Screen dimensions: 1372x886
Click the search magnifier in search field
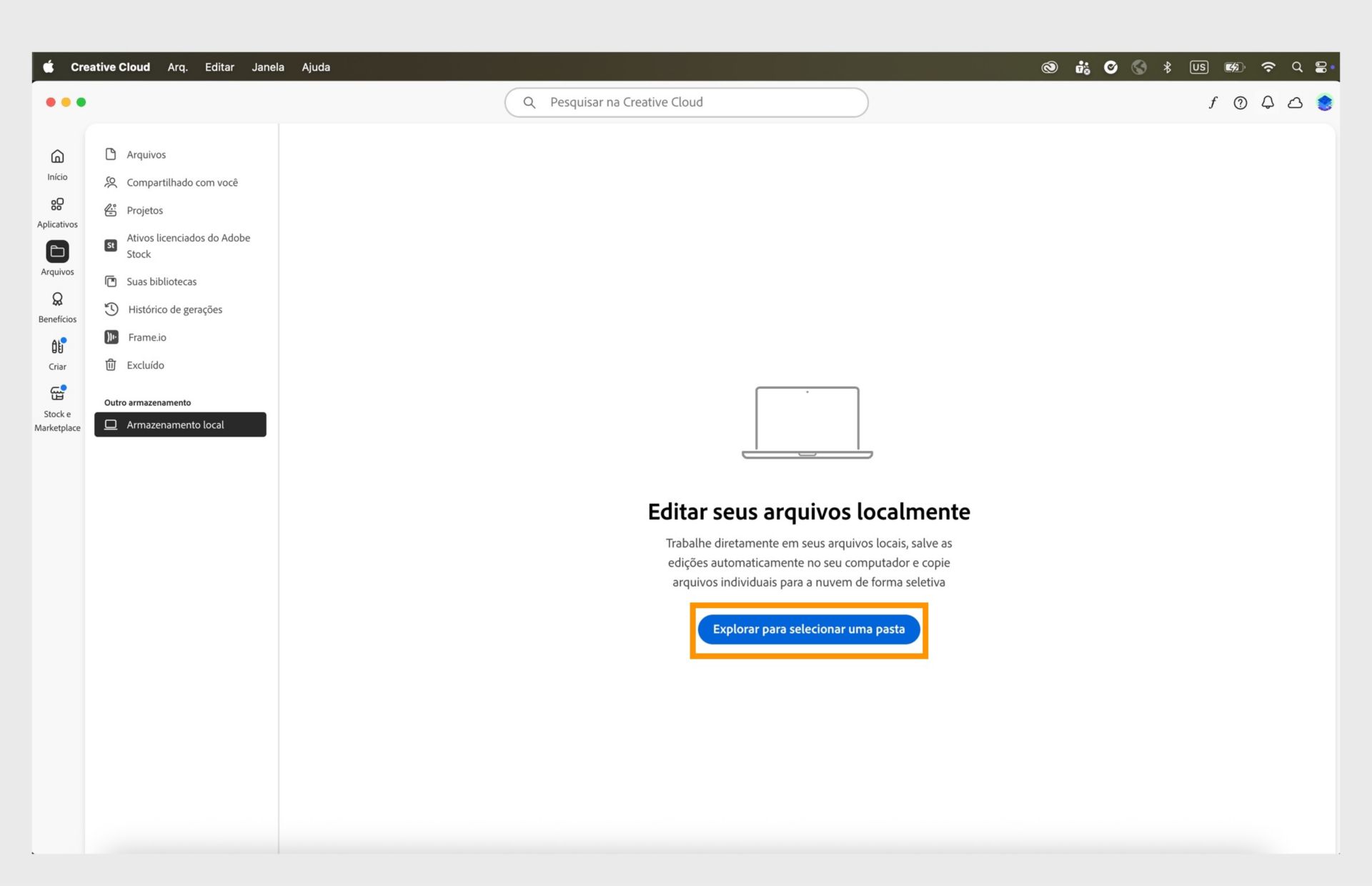[529, 102]
